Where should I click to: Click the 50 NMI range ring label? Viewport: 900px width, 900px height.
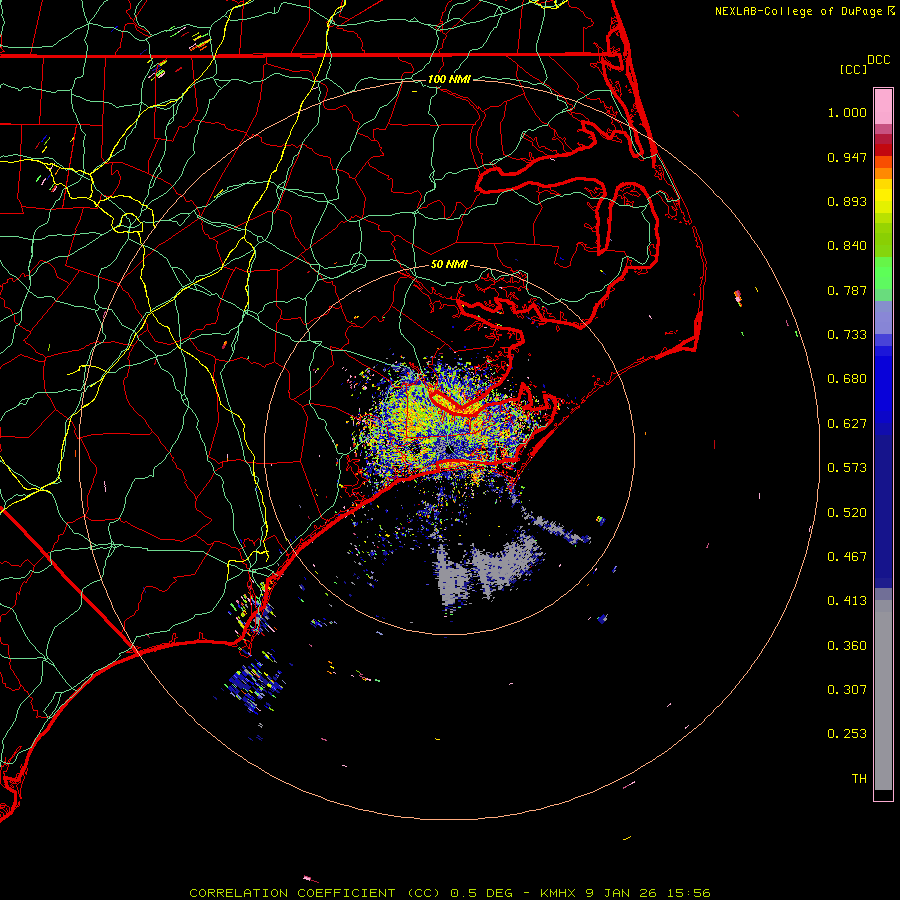point(449,265)
